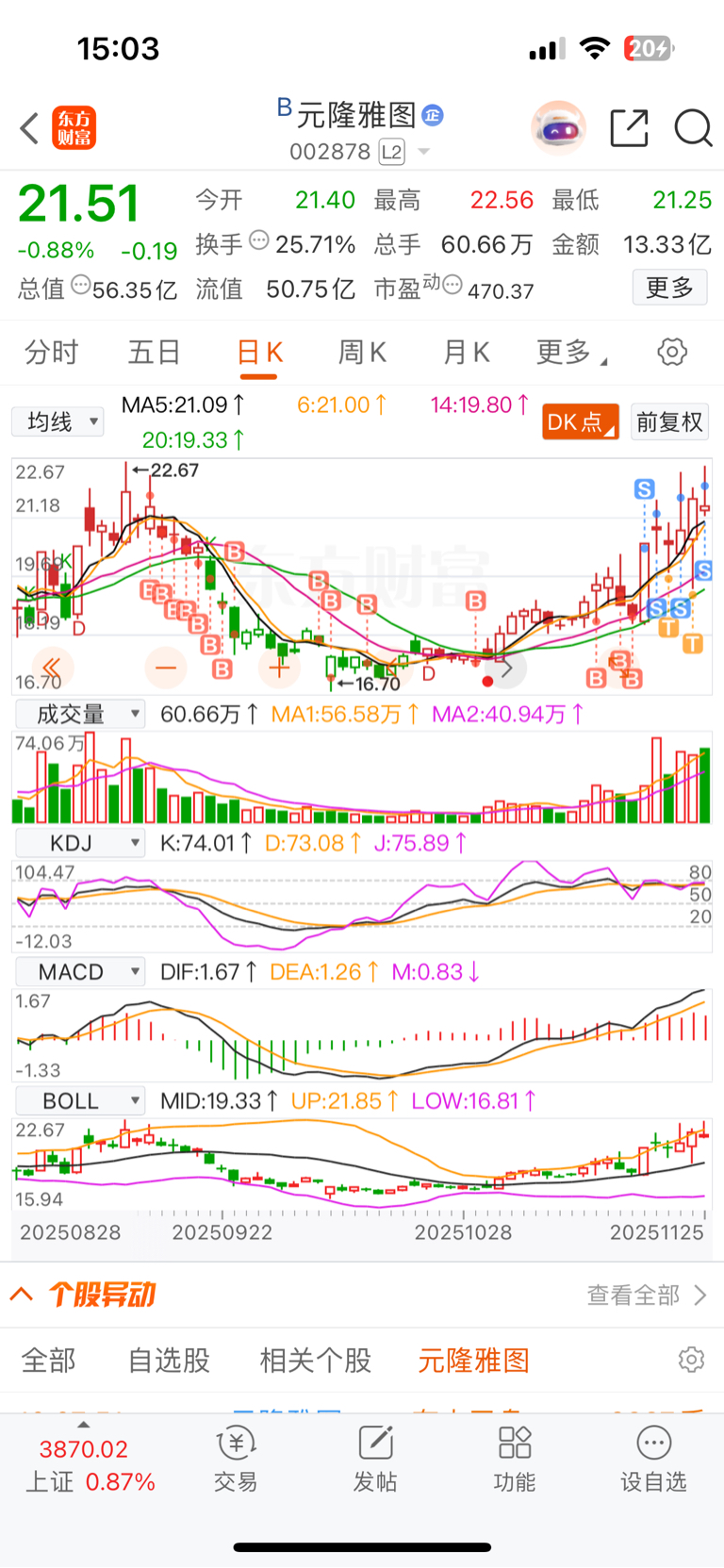724x1568 pixels.
Task: Tap the 前复权 adjustment button
Action: pos(669,421)
